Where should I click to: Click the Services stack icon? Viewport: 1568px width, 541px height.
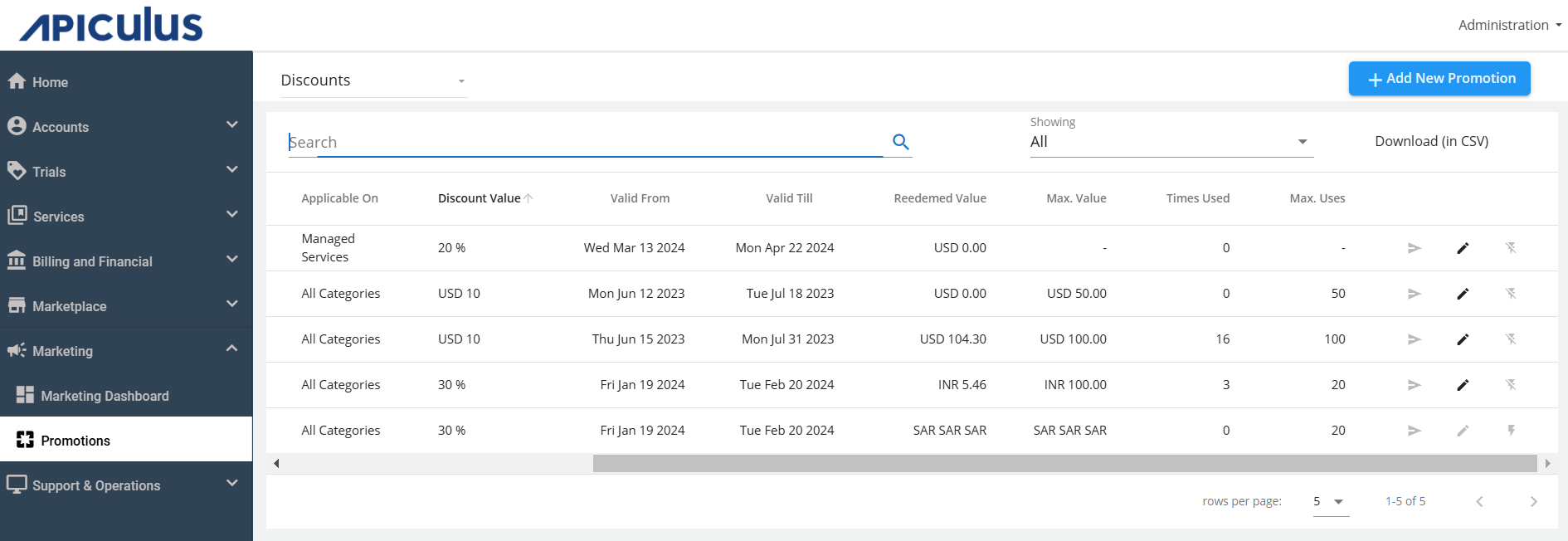pos(17,216)
